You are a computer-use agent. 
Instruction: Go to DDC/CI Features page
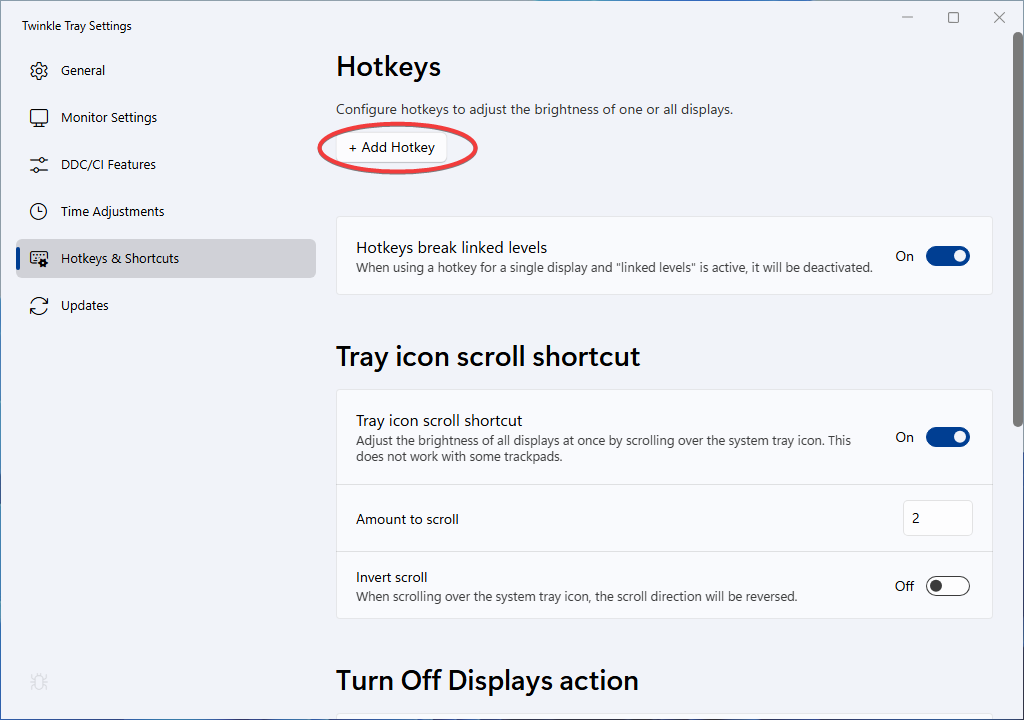[x=108, y=165]
